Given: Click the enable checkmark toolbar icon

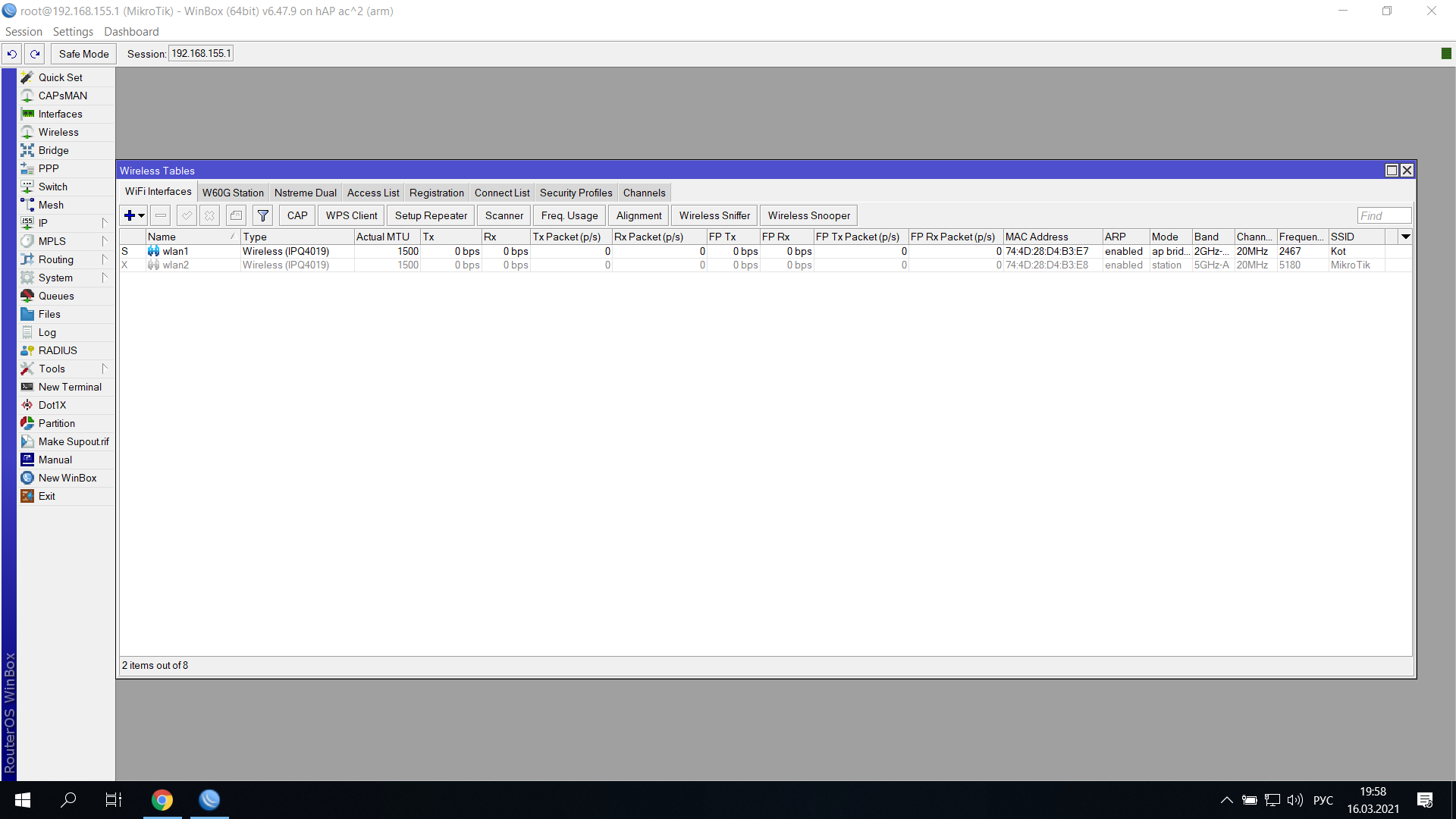Looking at the screenshot, I should 187,215.
